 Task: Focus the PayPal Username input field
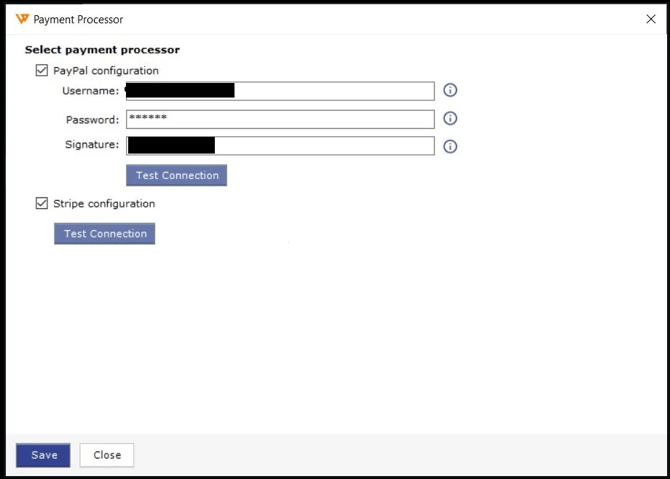coord(330,91)
